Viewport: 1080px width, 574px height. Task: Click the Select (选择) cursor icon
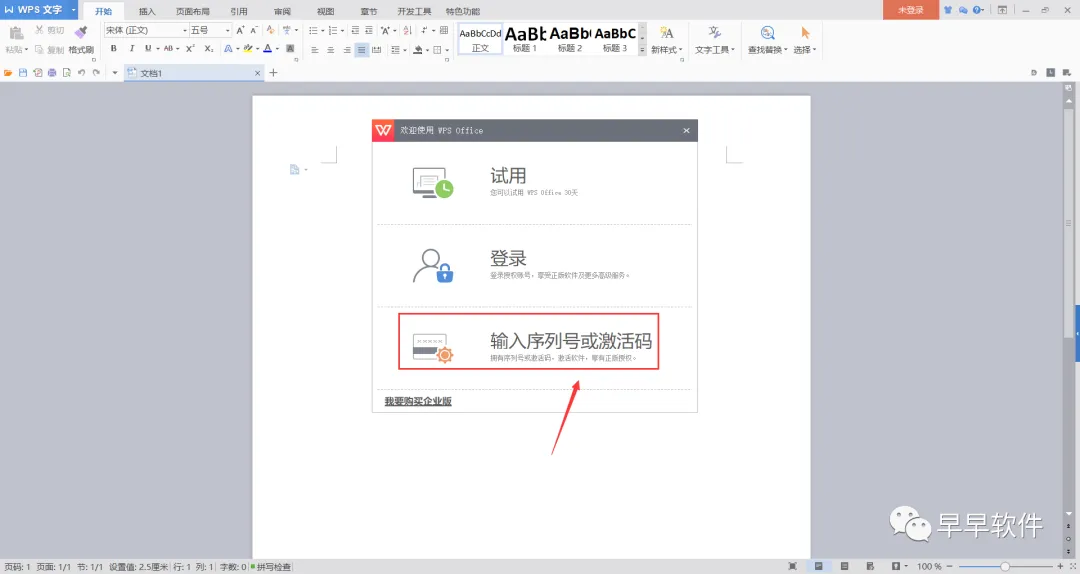tap(805, 32)
